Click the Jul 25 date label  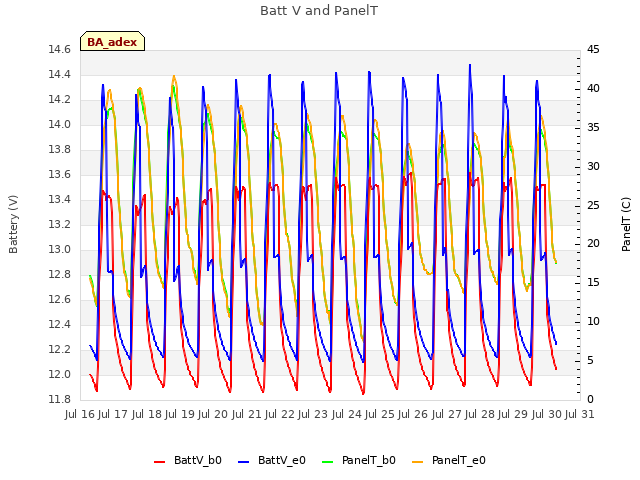pos(380,415)
